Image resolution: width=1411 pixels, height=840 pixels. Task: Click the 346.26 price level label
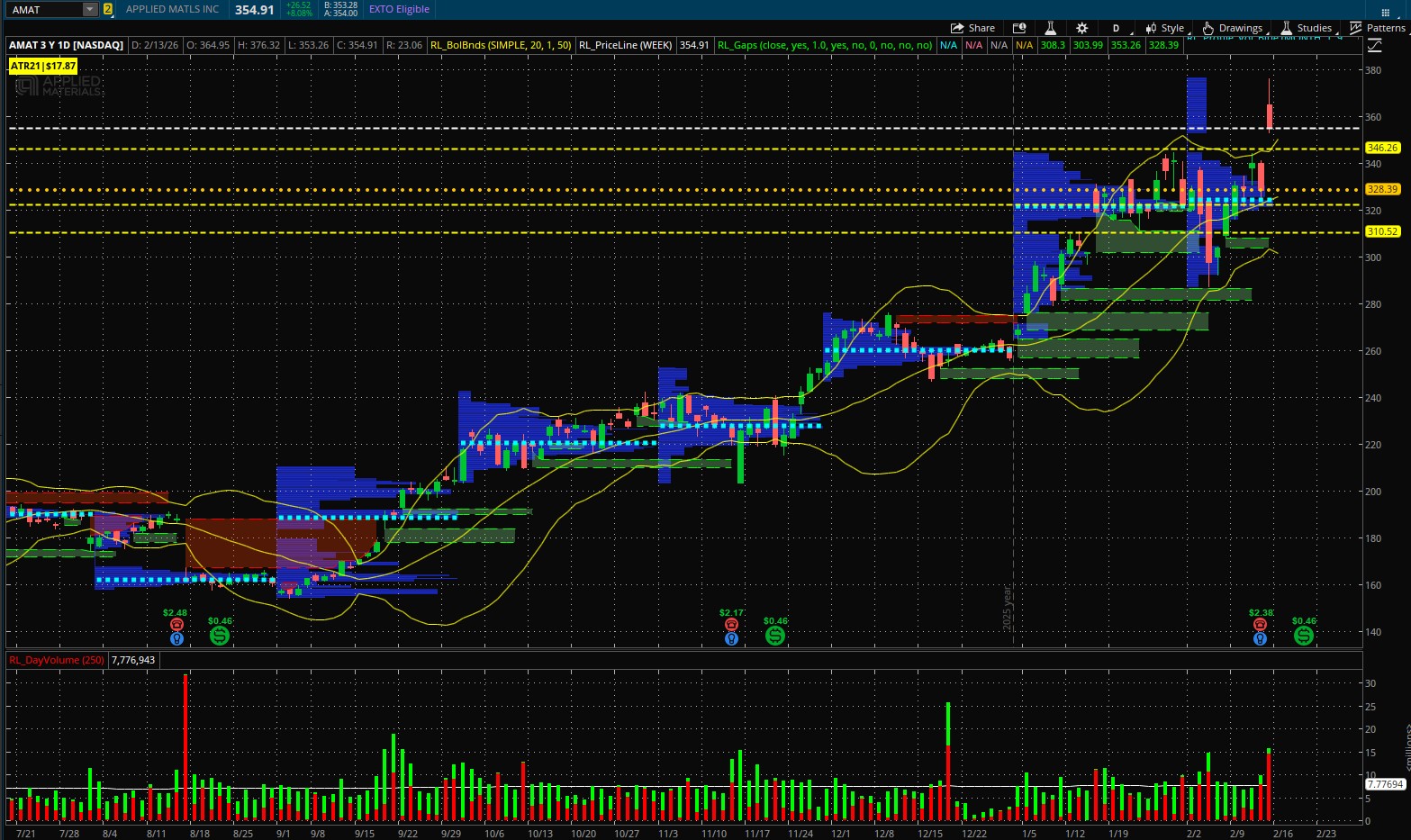(x=1381, y=148)
